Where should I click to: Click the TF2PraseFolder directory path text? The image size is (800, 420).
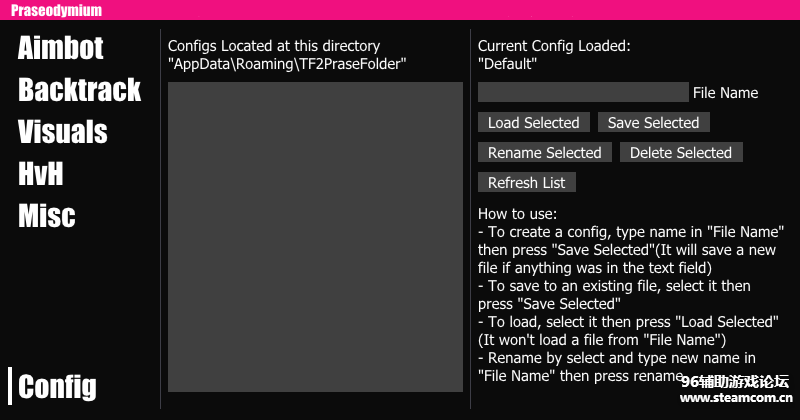287,64
